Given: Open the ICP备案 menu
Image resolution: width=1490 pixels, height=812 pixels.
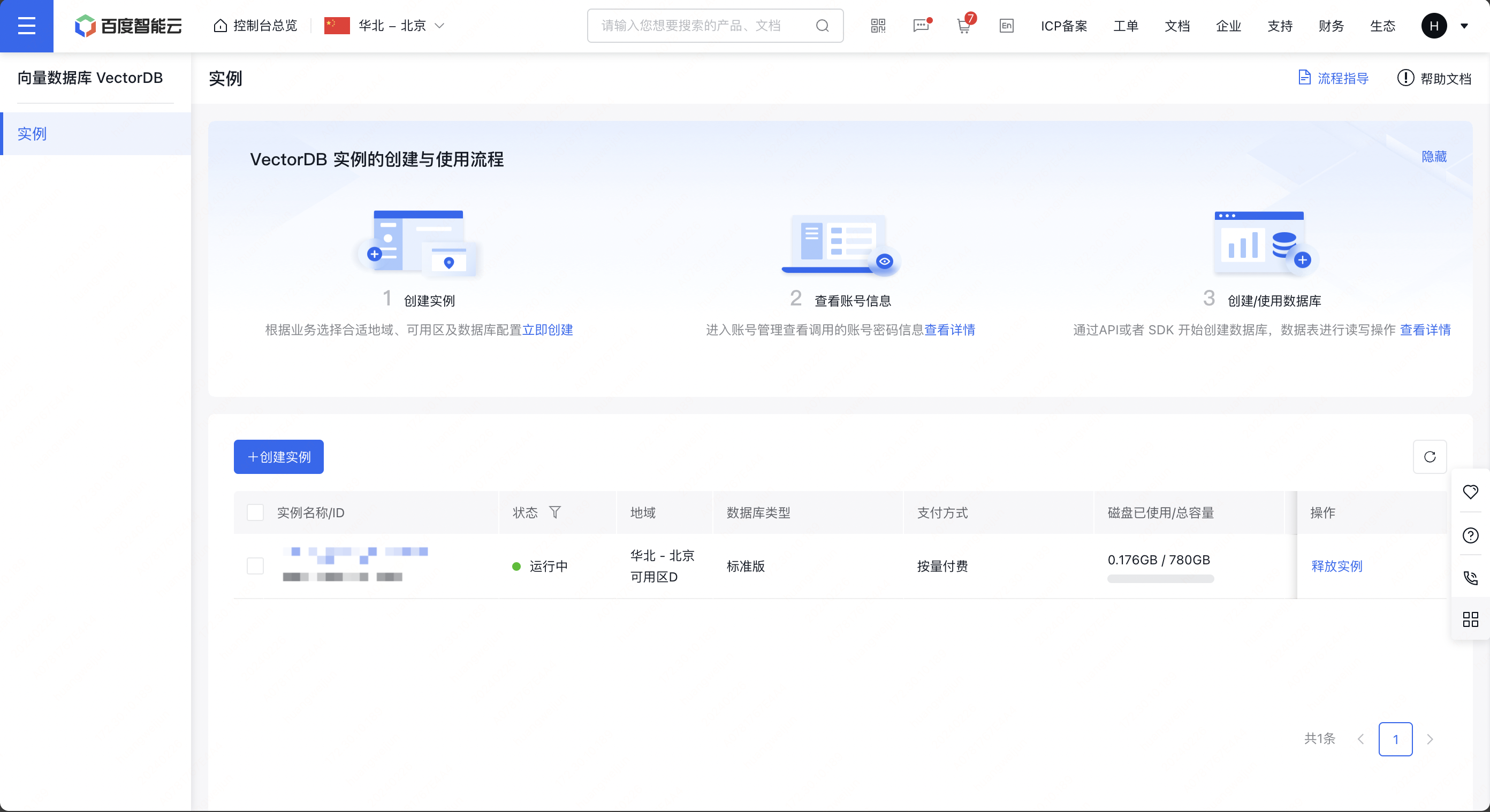Looking at the screenshot, I should click(x=1063, y=26).
